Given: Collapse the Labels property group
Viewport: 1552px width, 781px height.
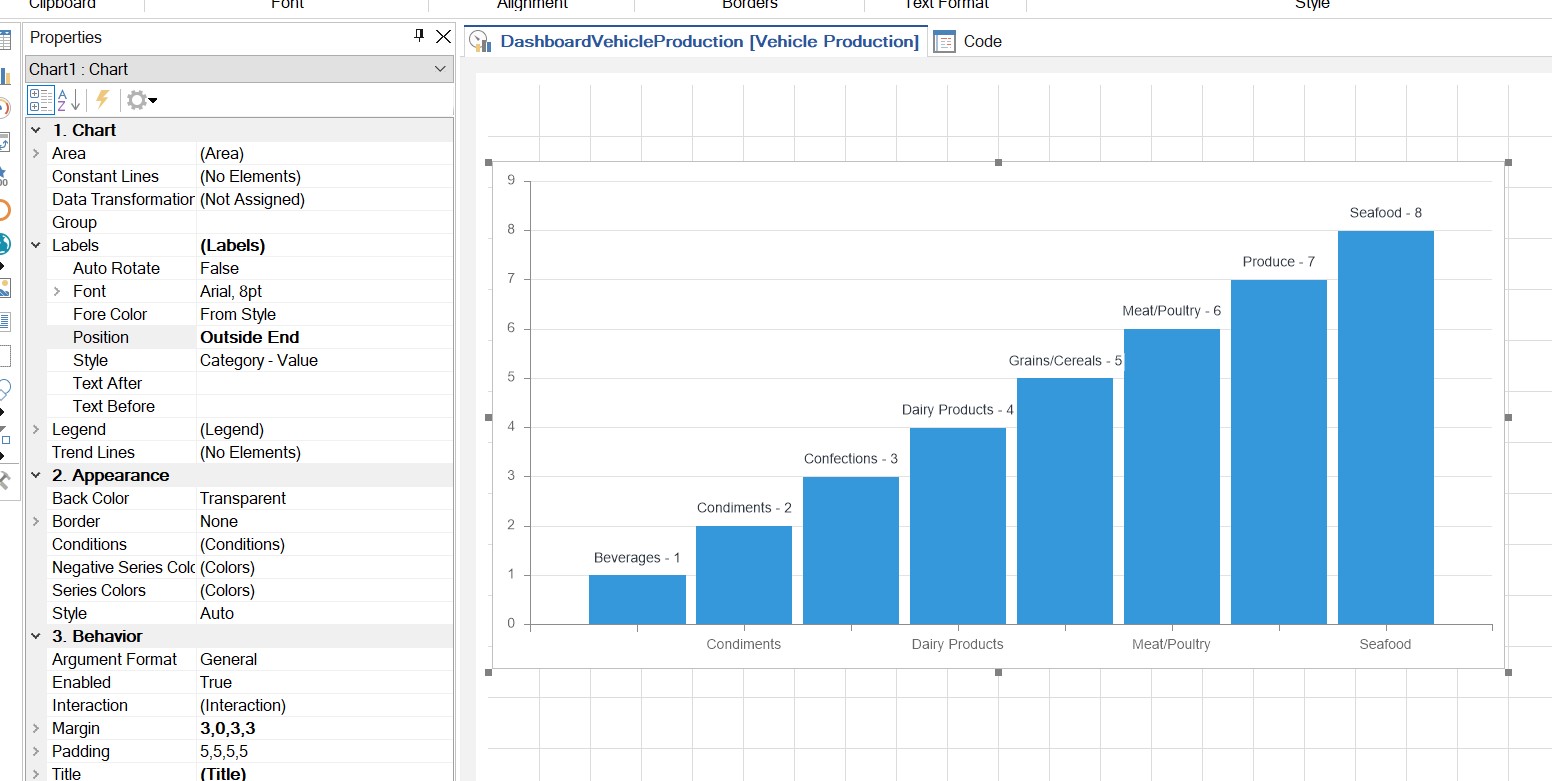Looking at the screenshot, I should [36, 245].
